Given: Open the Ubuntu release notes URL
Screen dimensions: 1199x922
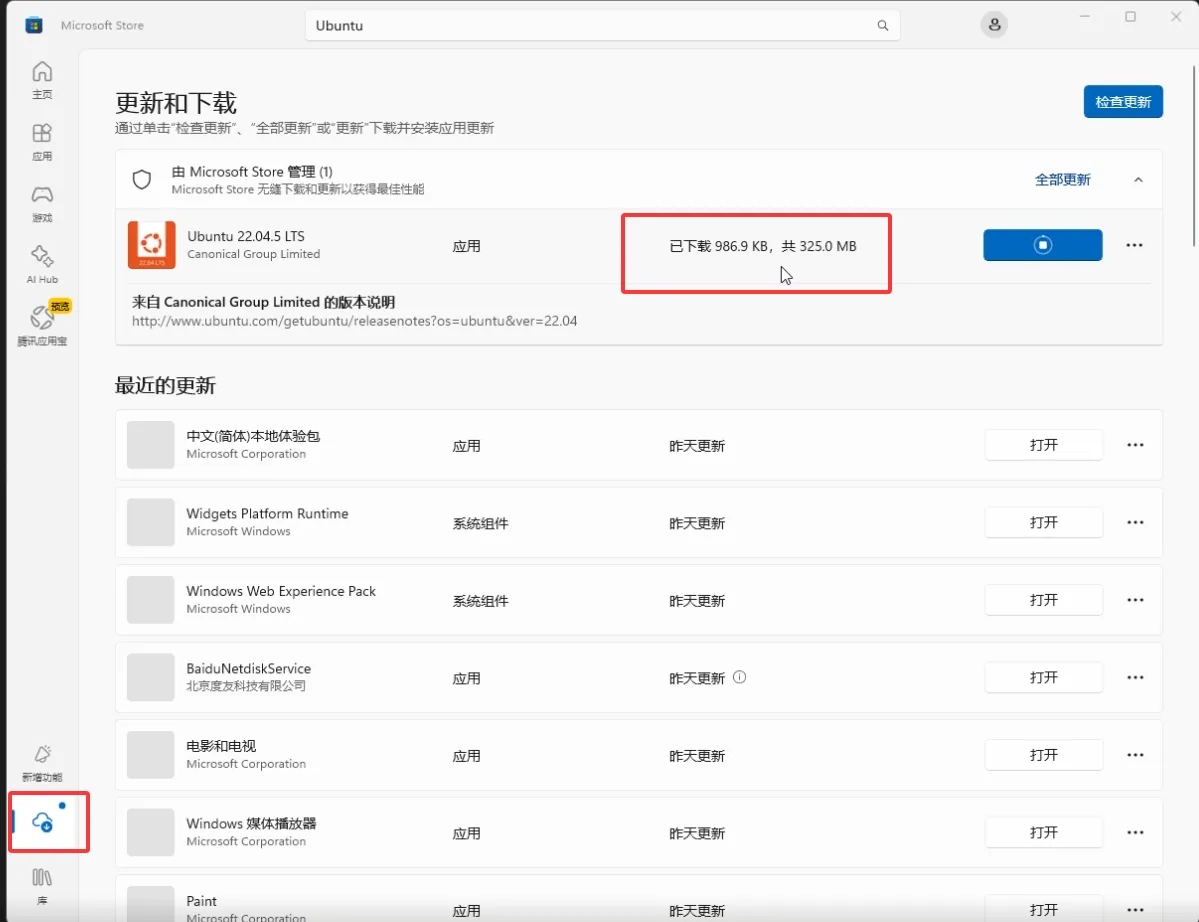Looking at the screenshot, I should (354, 321).
